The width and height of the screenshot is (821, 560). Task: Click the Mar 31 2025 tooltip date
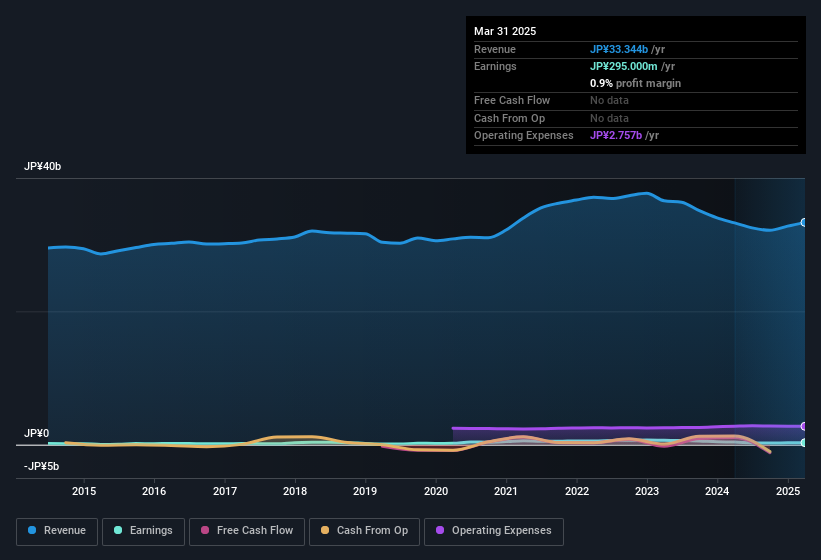(x=505, y=31)
